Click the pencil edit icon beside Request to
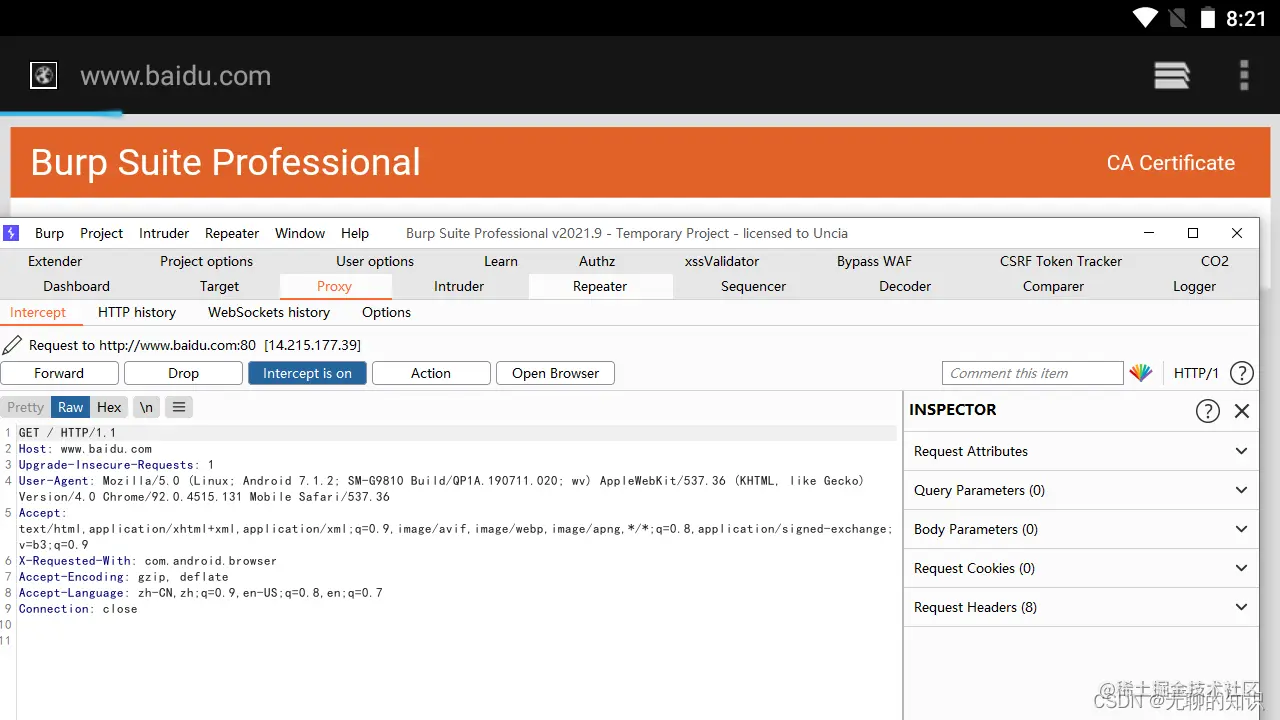Image resolution: width=1280 pixels, height=720 pixels. point(12,345)
